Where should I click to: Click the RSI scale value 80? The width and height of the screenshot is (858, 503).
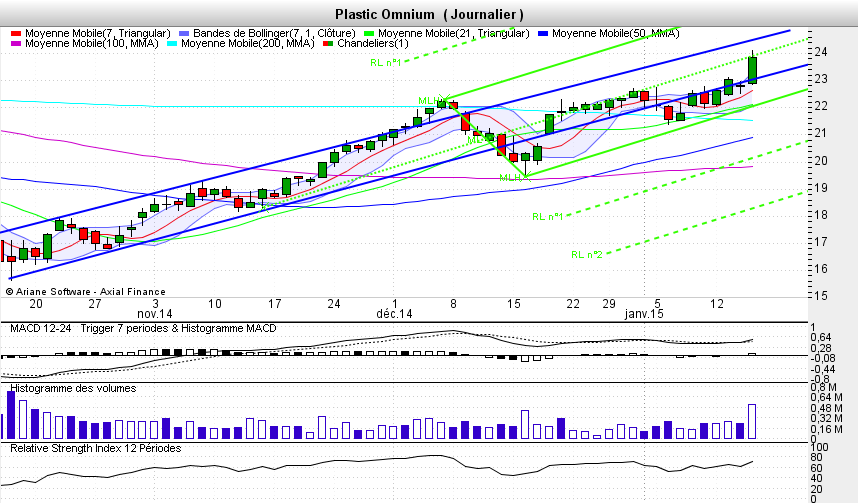coord(816,458)
